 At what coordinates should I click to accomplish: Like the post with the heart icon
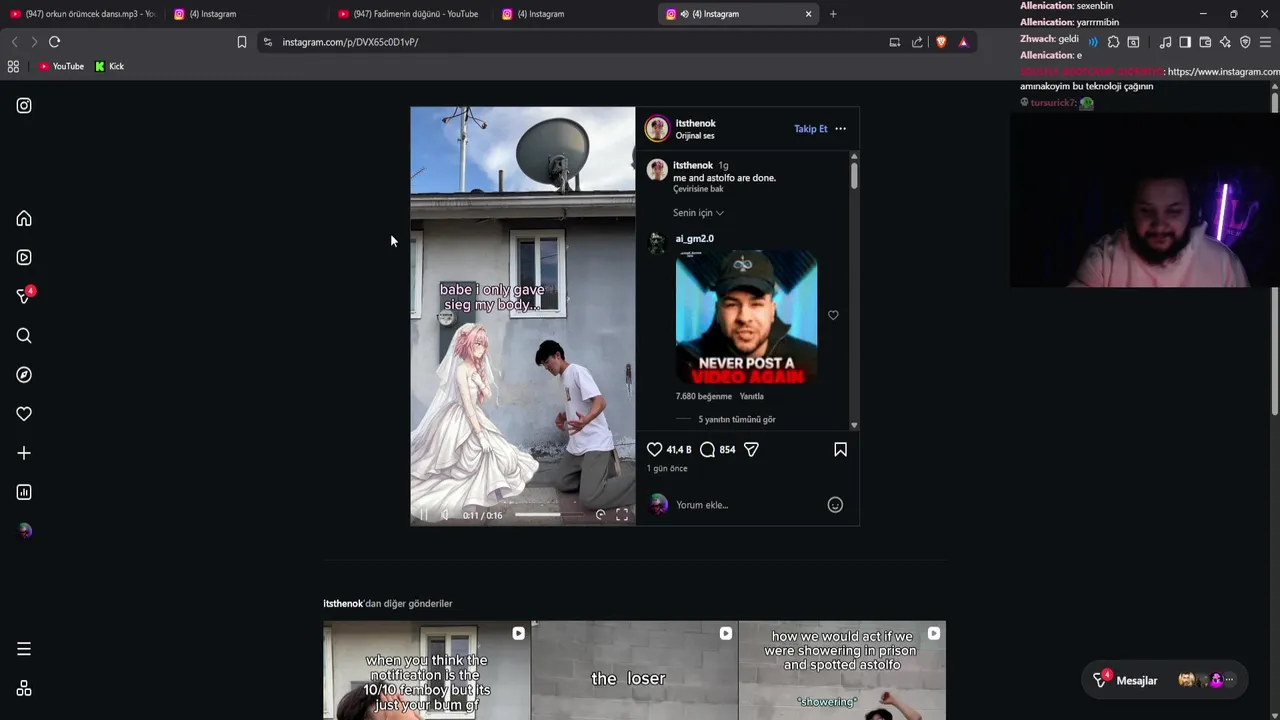click(x=654, y=449)
